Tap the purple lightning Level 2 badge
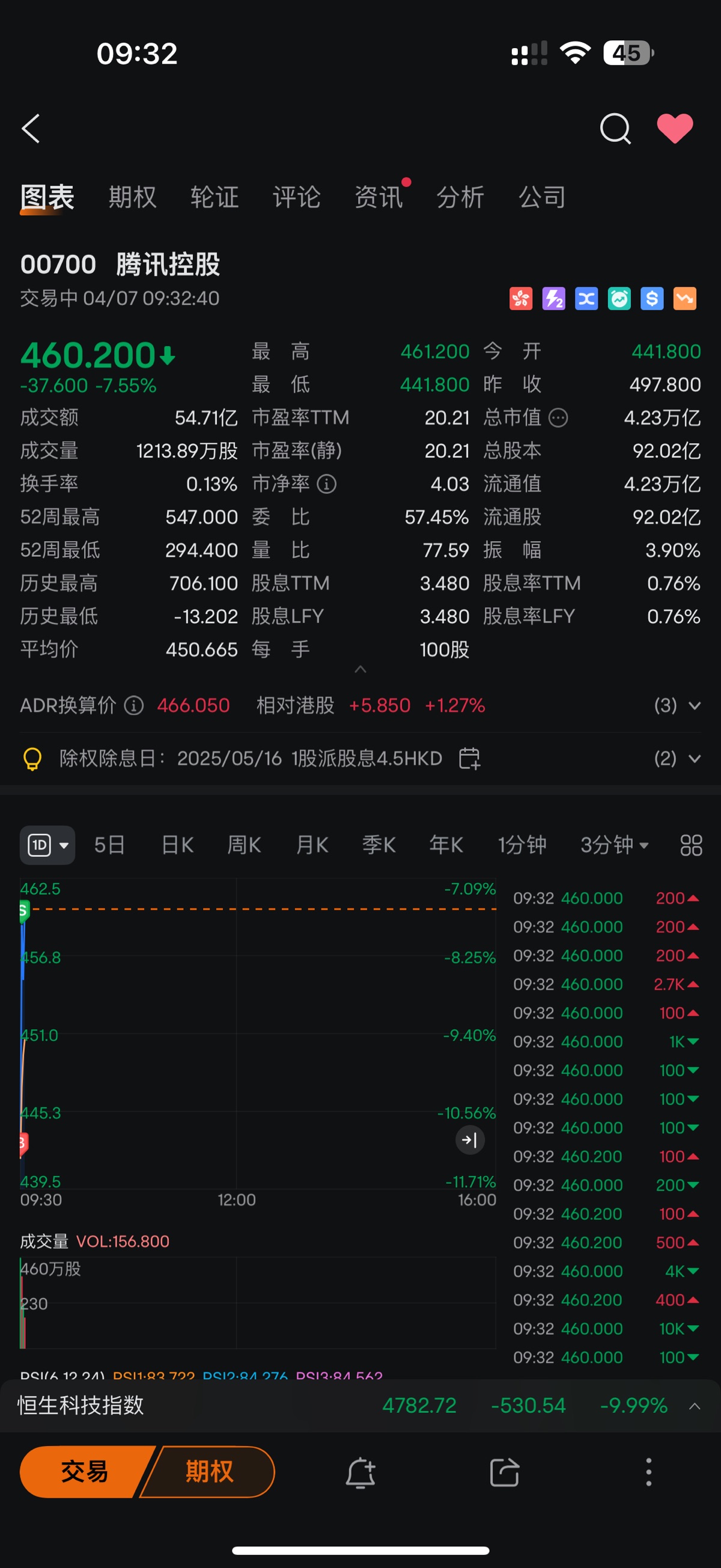 coord(554,299)
